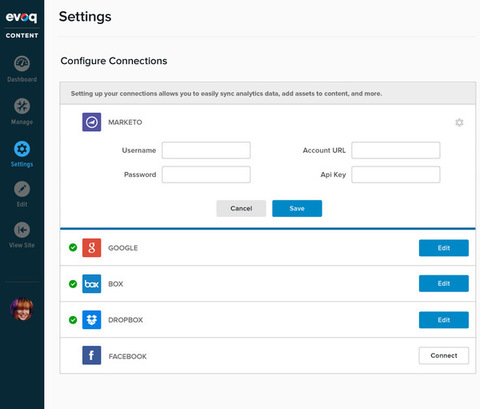Click the Google connection logo
This screenshot has height=409, width=480.
[x=92, y=248]
